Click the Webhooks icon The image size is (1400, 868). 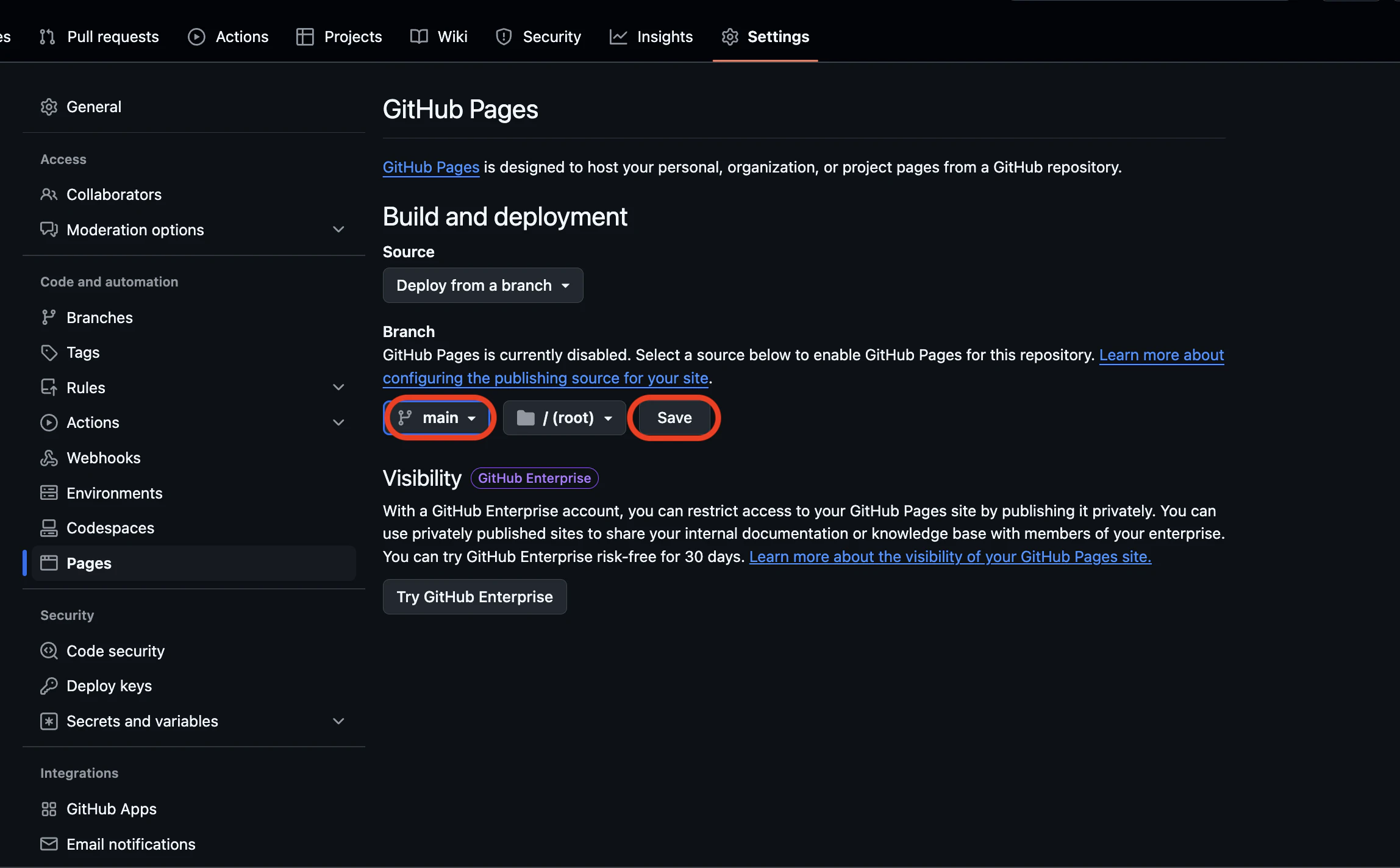[x=49, y=458]
